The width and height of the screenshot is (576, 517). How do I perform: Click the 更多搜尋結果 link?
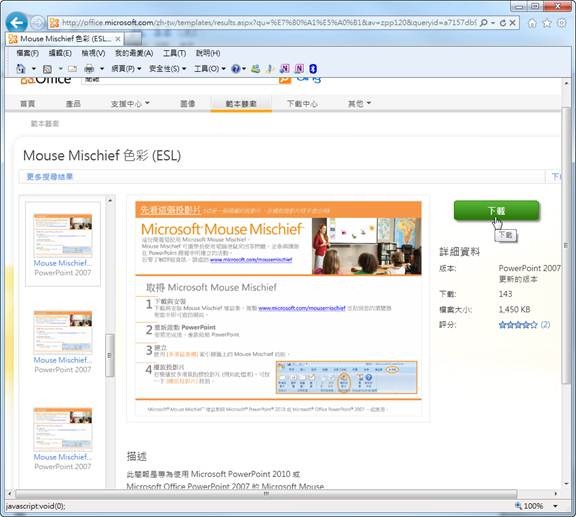pos(50,177)
